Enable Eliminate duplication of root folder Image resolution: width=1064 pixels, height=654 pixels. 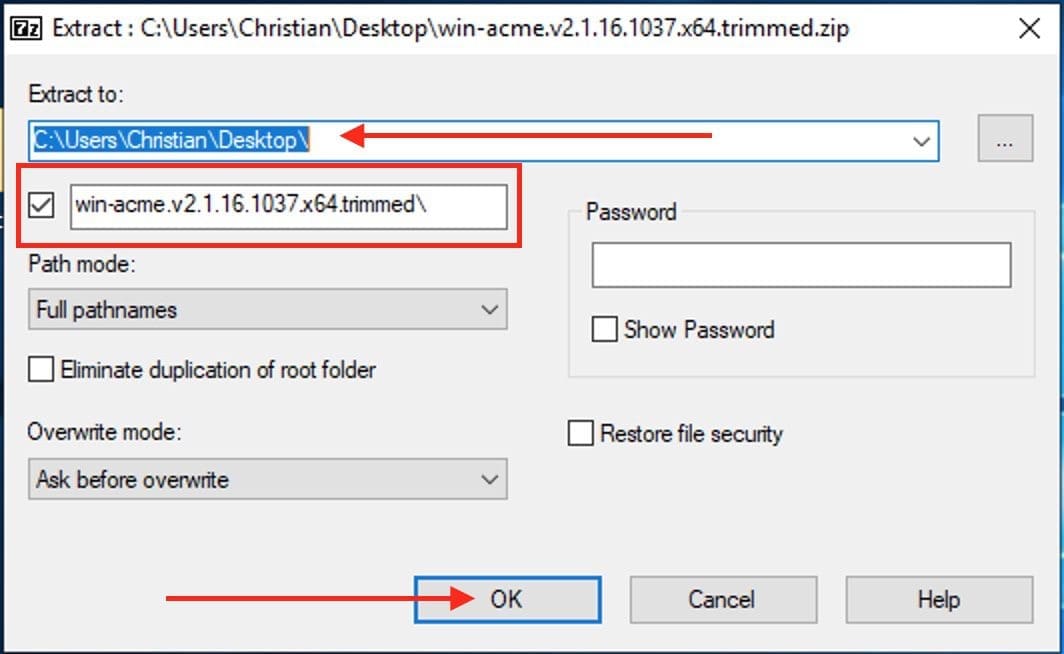tap(42, 370)
